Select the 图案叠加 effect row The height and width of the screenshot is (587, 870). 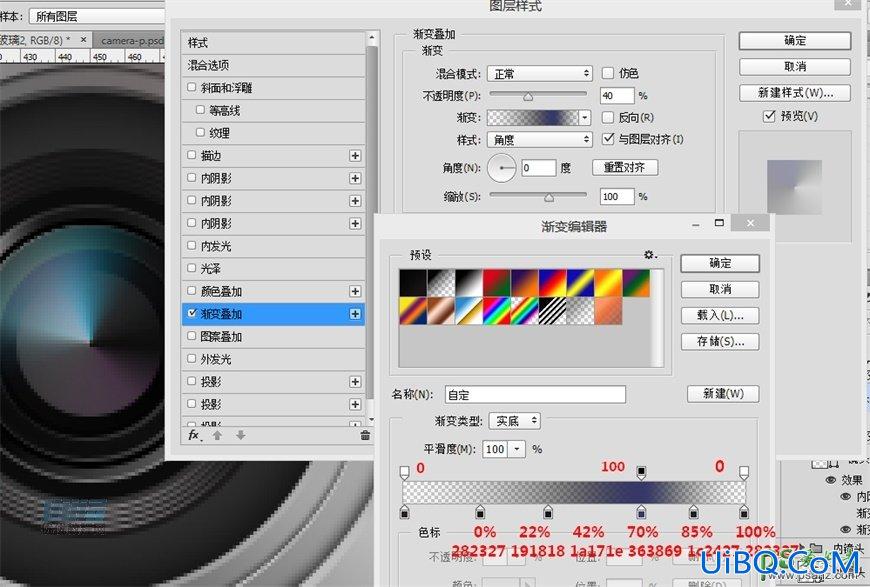coord(273,337)
